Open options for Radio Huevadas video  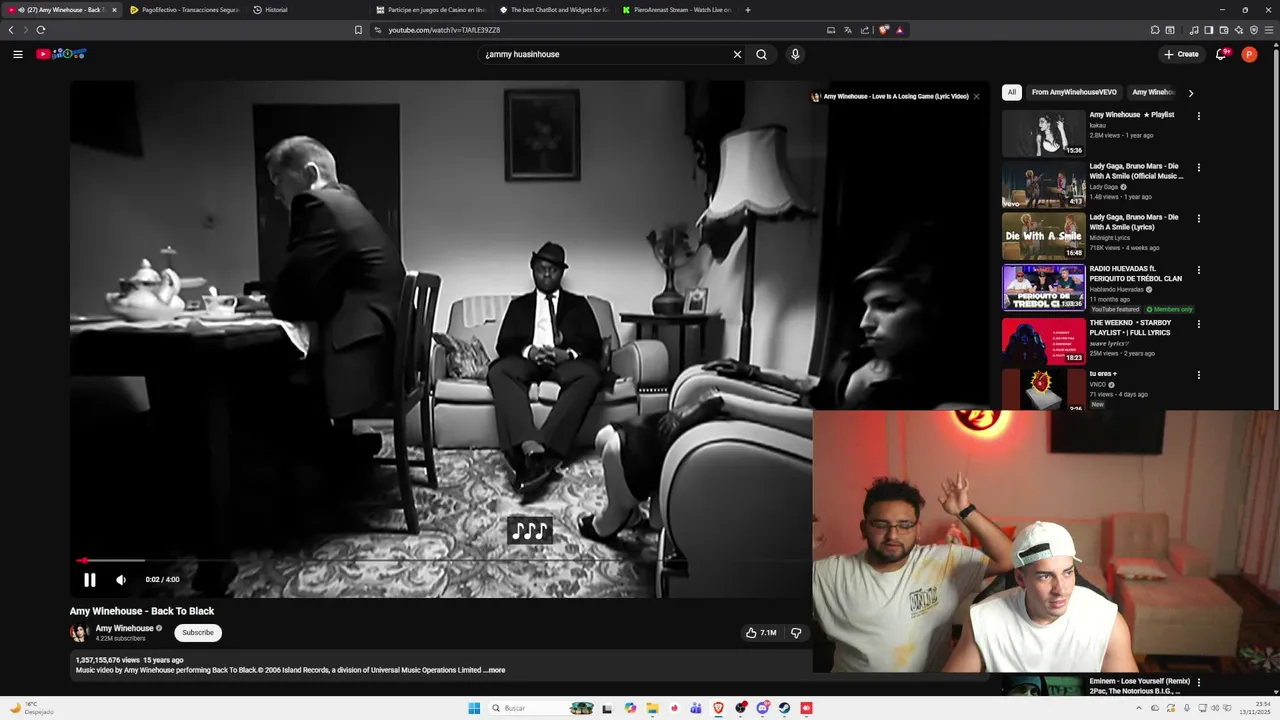pos(1198,270)
